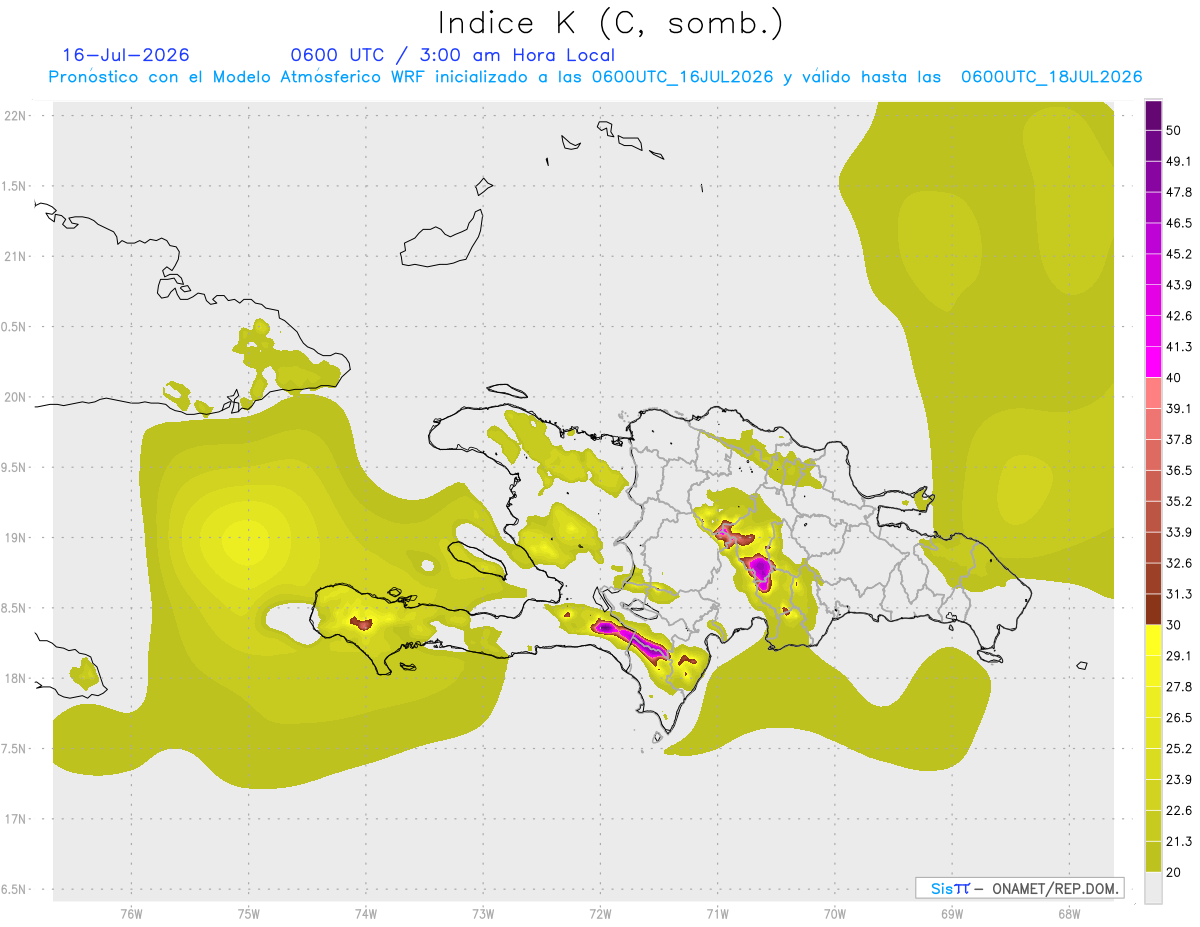Click the colorbar value '45.2'

[x=1179, y=254]
